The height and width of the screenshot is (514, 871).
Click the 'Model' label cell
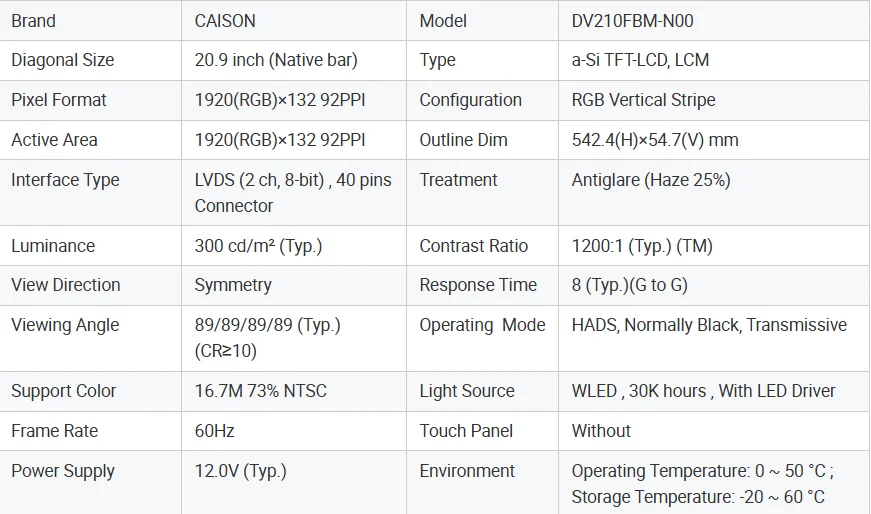(x=443, y=21)
